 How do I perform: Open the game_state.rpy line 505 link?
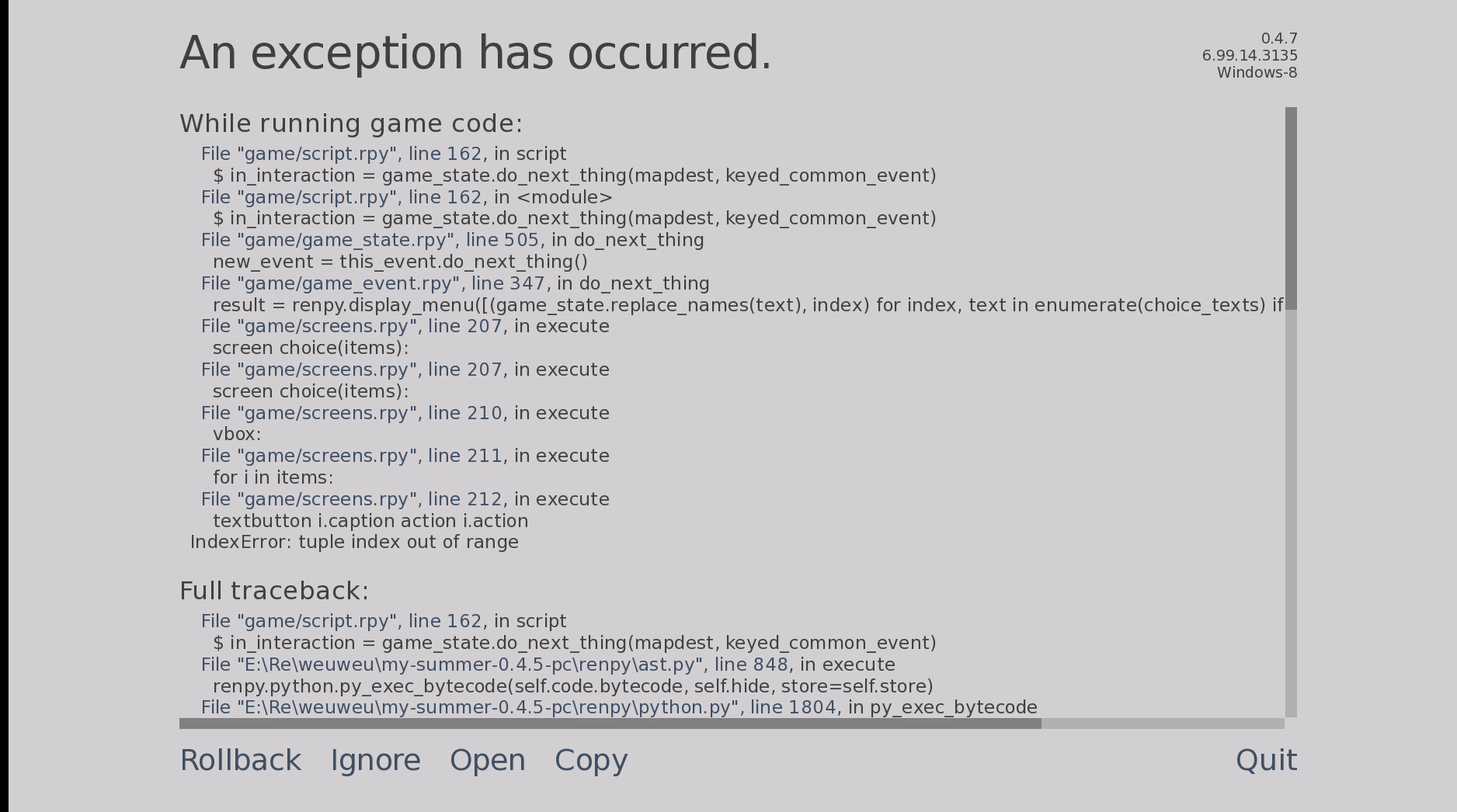tap(370, 241)
